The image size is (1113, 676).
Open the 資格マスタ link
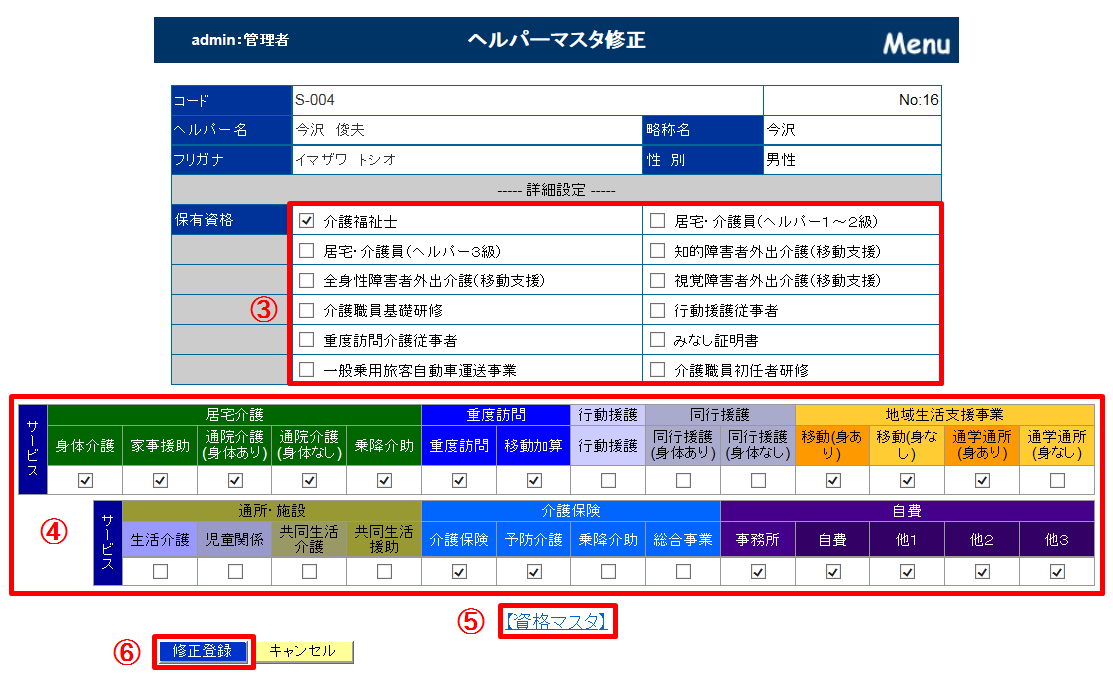tap(556, 621)
